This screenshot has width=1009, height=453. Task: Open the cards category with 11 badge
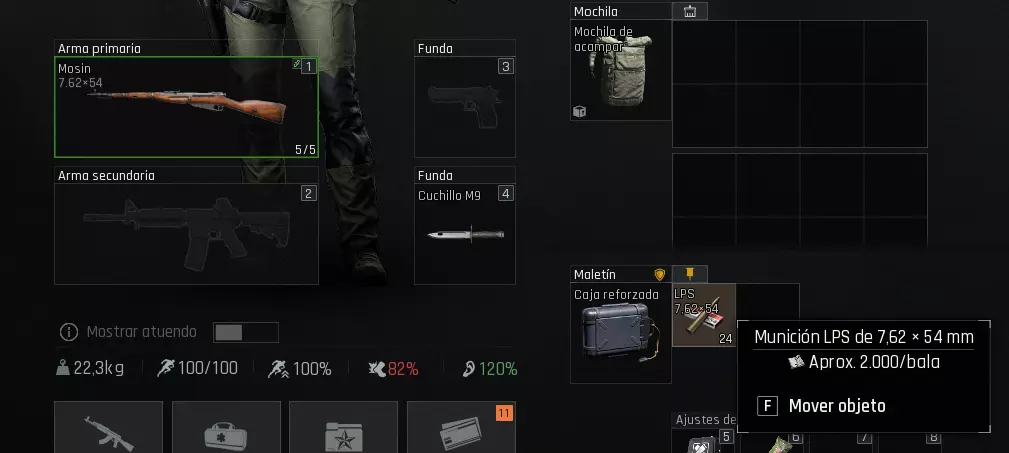tap(461, 427)
